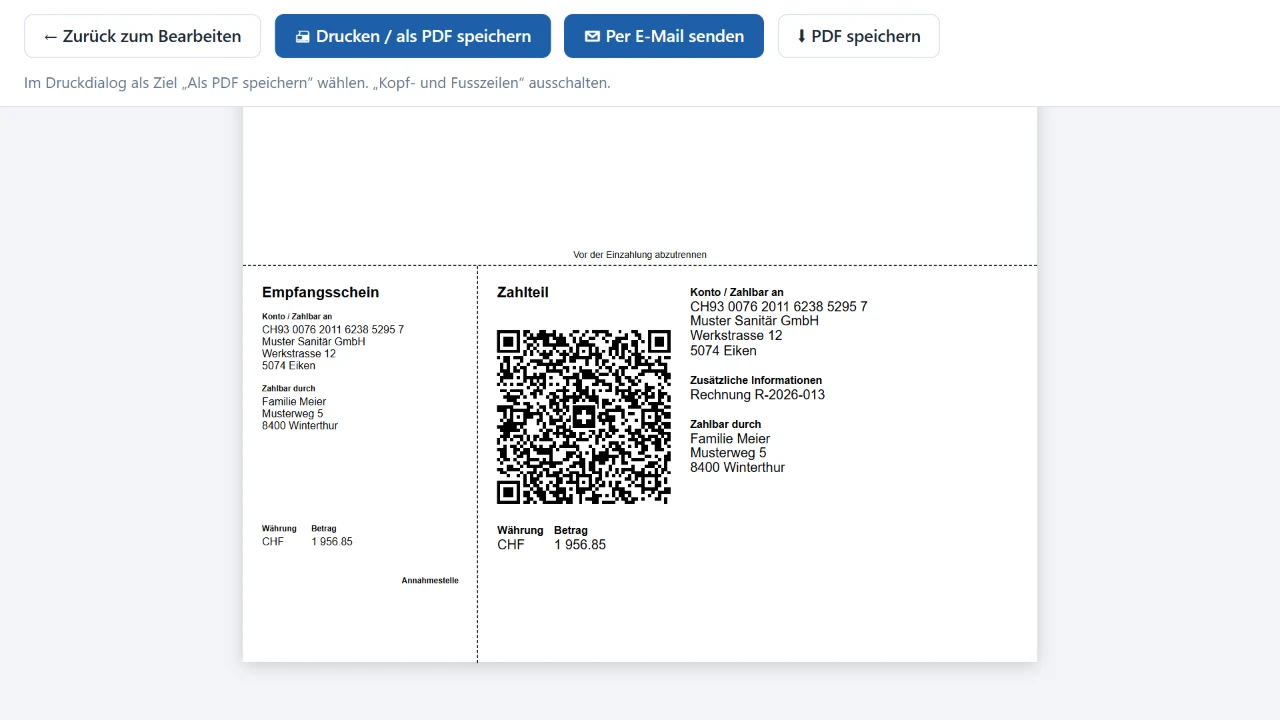Select the Empfangsschein heading
This screenshot has height=720, width=1280.
(321, 292)
